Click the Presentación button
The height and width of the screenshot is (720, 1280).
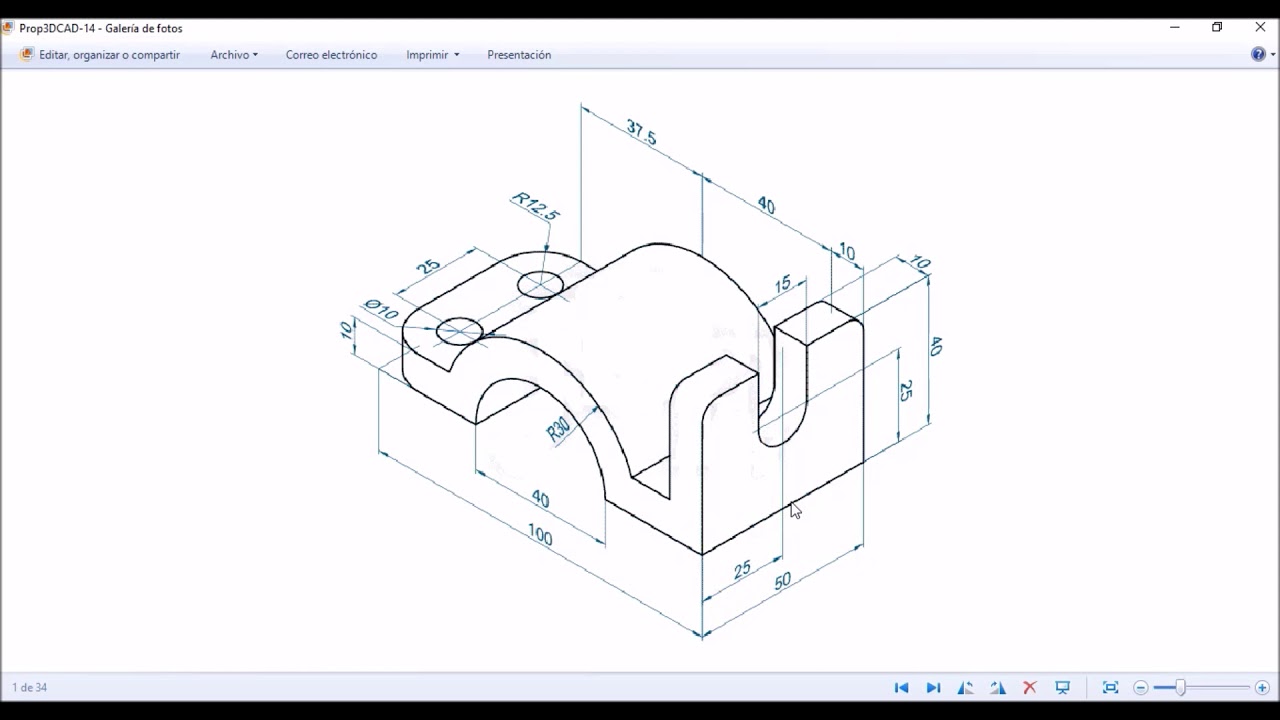coord(519,55)
